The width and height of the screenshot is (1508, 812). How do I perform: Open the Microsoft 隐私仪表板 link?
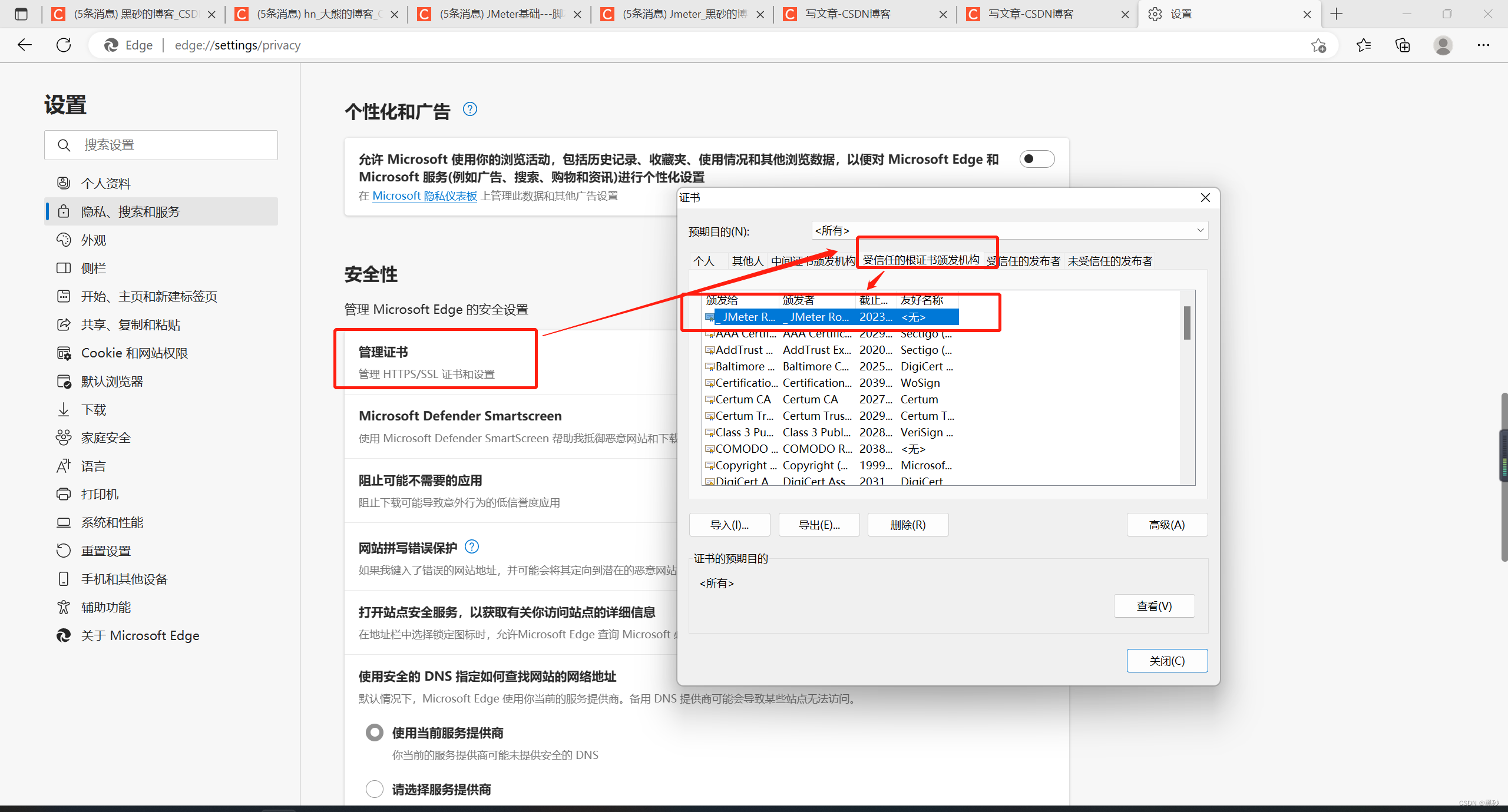pyautogui.click(x=424, y=196)
